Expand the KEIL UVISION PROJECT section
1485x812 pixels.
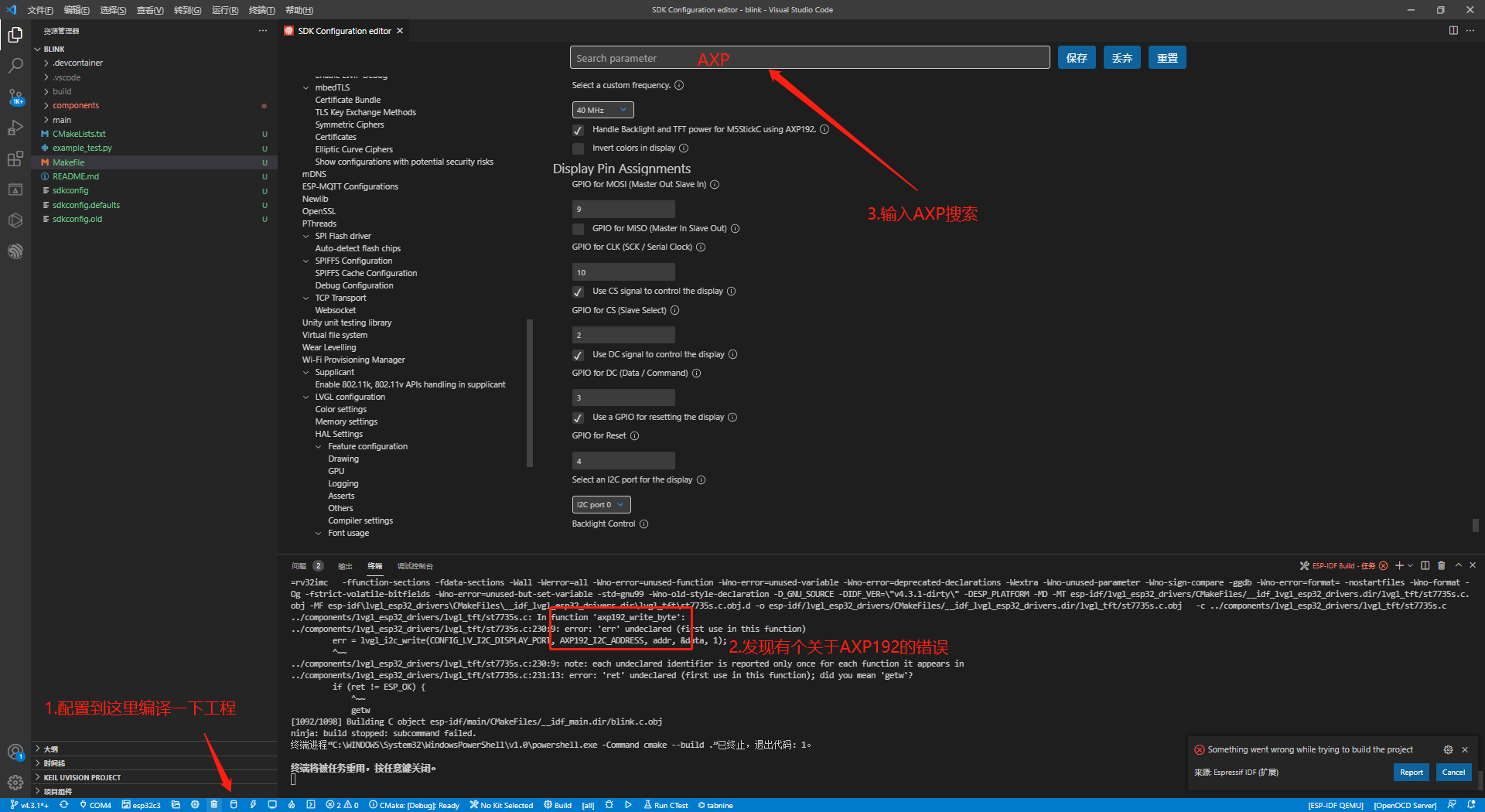82,777
